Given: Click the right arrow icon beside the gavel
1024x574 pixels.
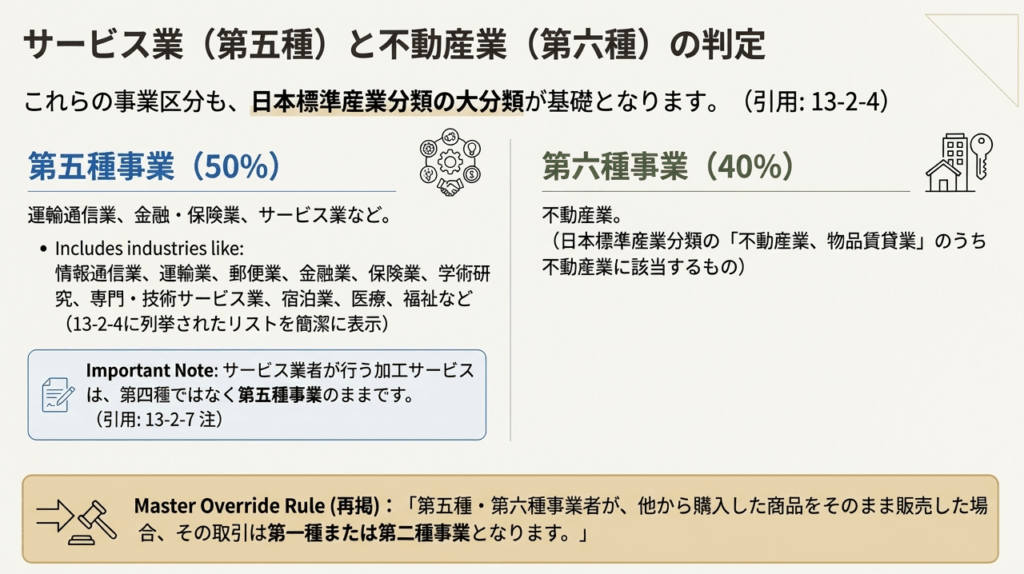Looking at the screenshot, I should pos(52,516).
